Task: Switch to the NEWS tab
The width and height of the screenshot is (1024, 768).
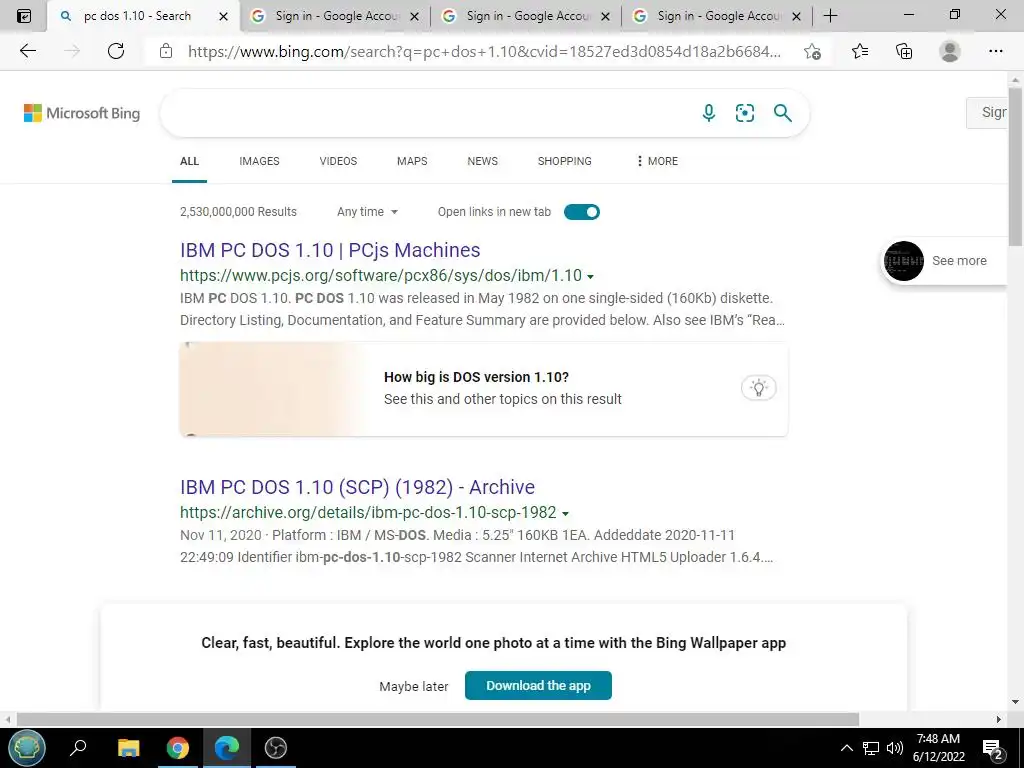Action: click(483, 161)
